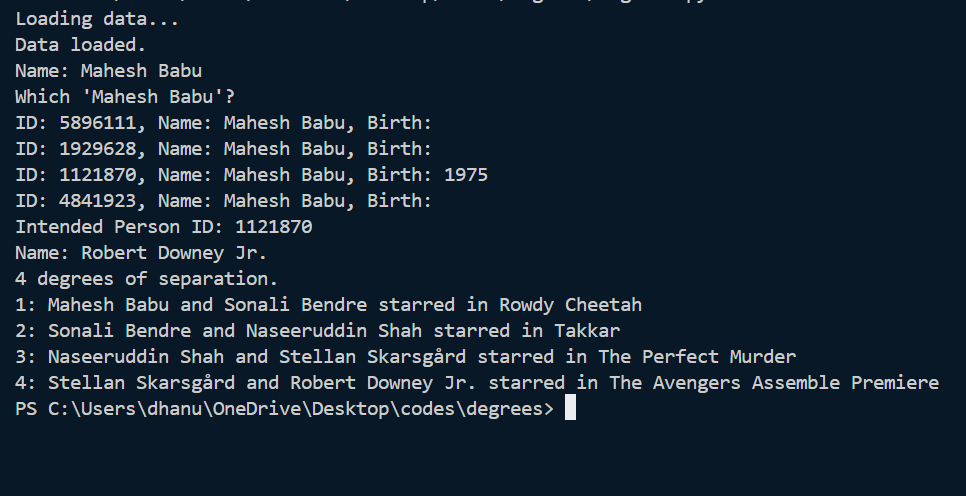This screenshot has width=966, height=496.
Task: Click '4 degrees of separation.' text
Action: click(x=147, y=278)
